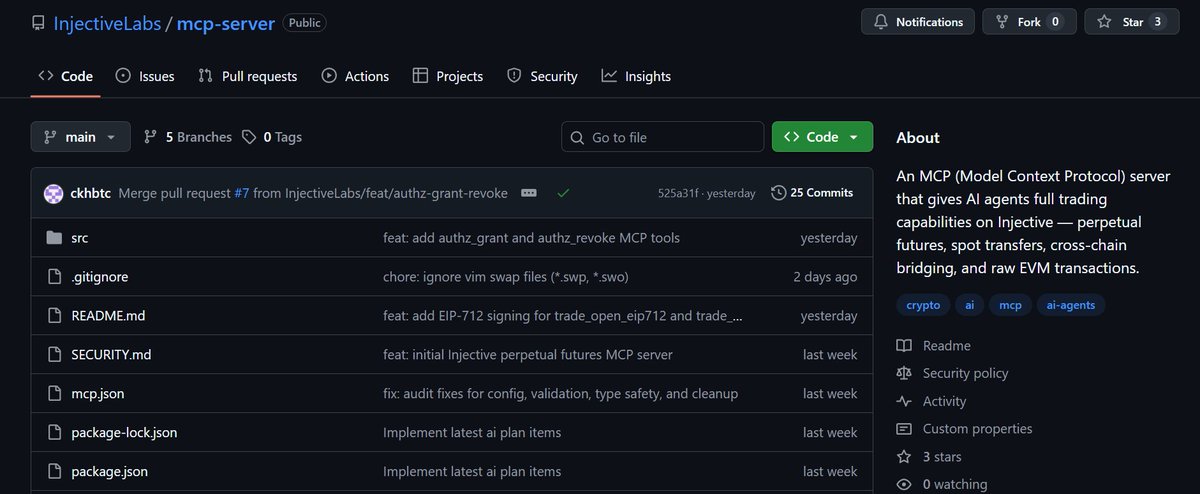Click the pulse icon beside Activity
The height and width of the screenshot is (494, 1200).
(x=904, y=401)
